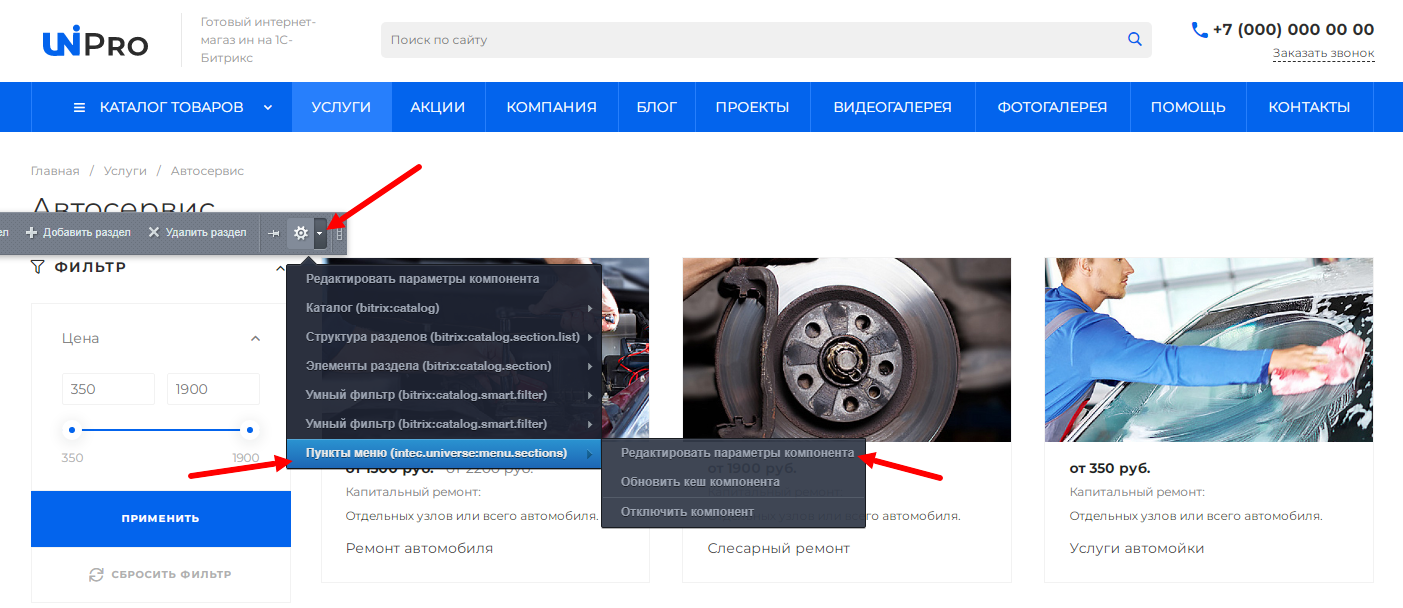1403x608 pixels.
Task: Expand Структура разделов (bitrix:catalog.section.list) submenu
Action: tap(445, 337)
